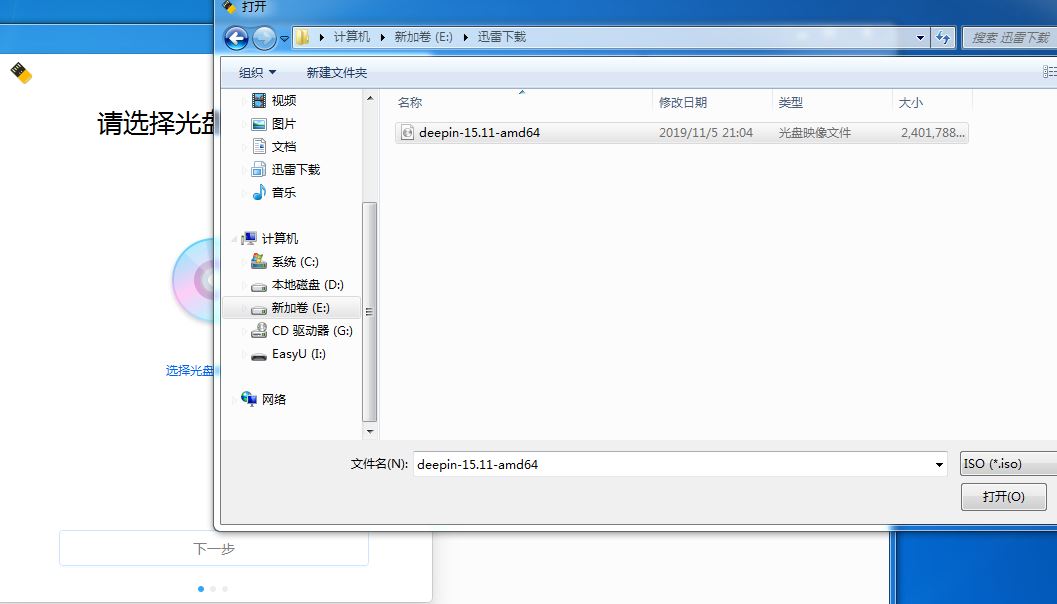
Task: Click sidebar scrollbar down arrow
Action: tap(369, 431)
